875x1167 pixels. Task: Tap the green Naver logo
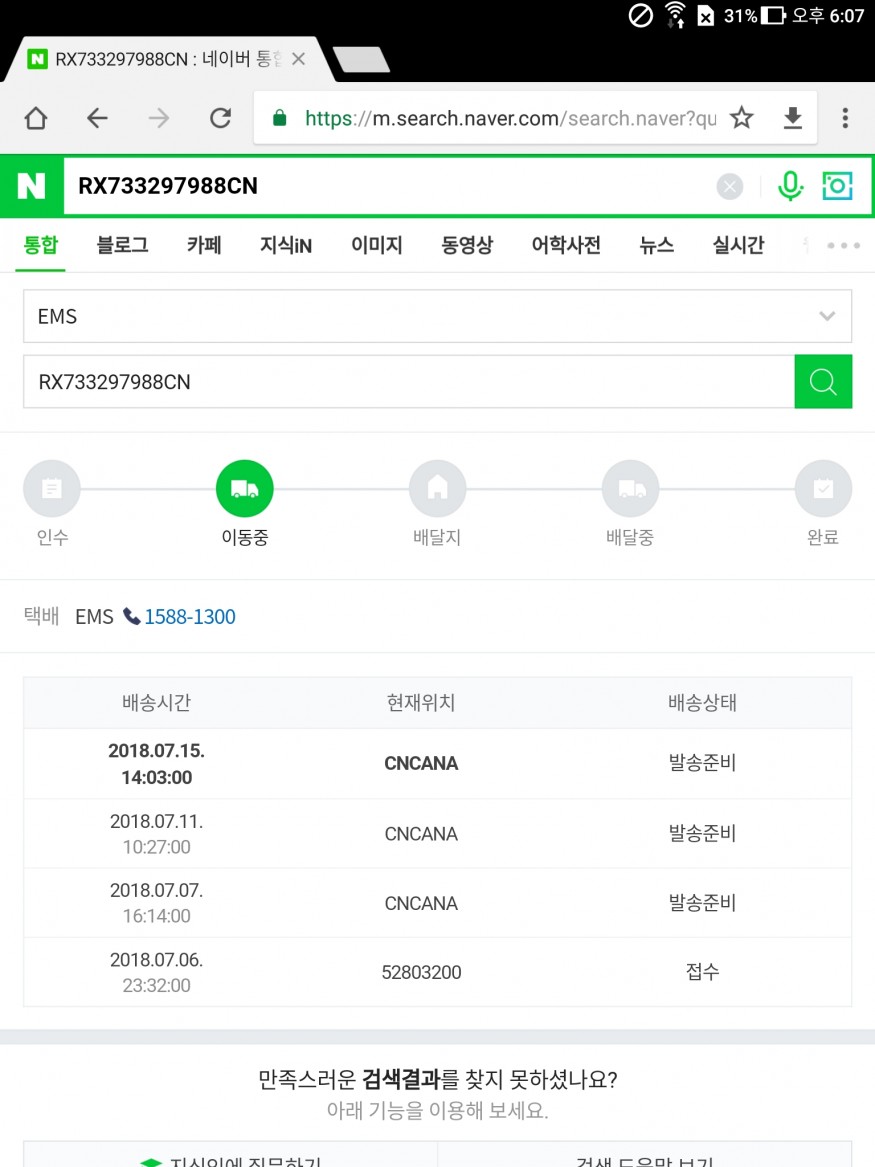tap(32, 186)
